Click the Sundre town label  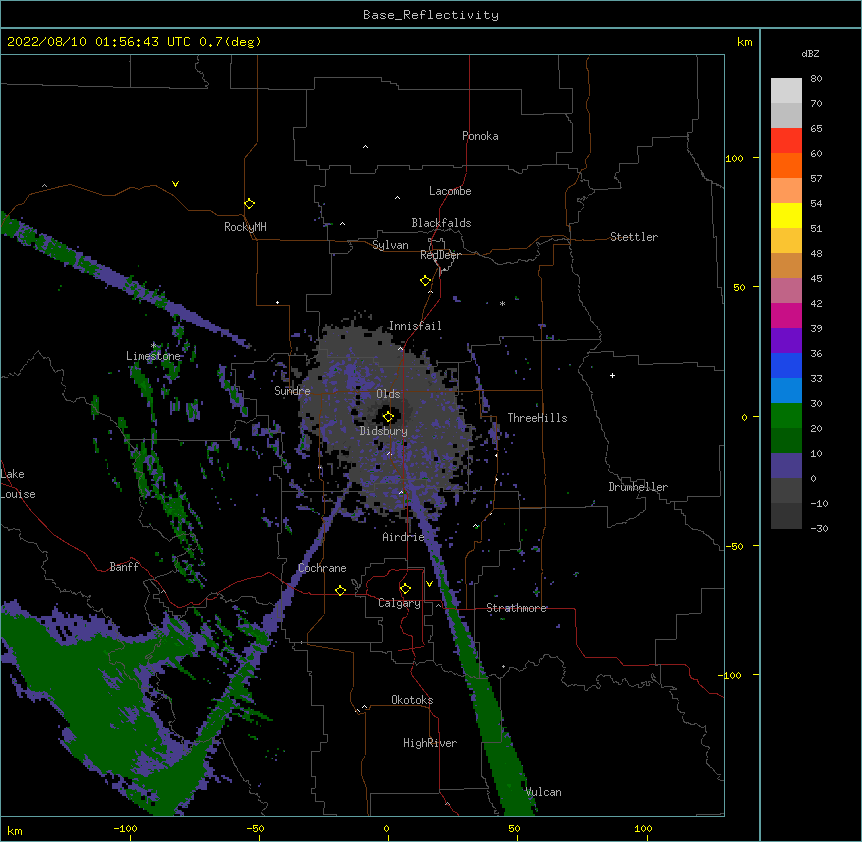coord(292,391)
